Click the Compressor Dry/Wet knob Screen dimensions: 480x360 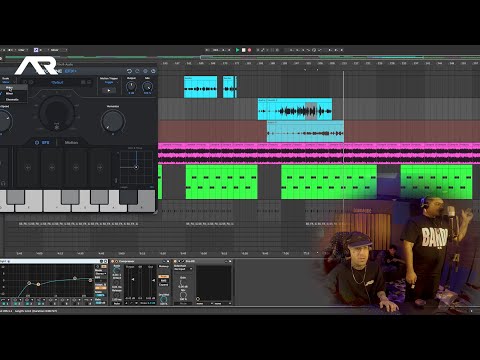(x=164, y=299)
